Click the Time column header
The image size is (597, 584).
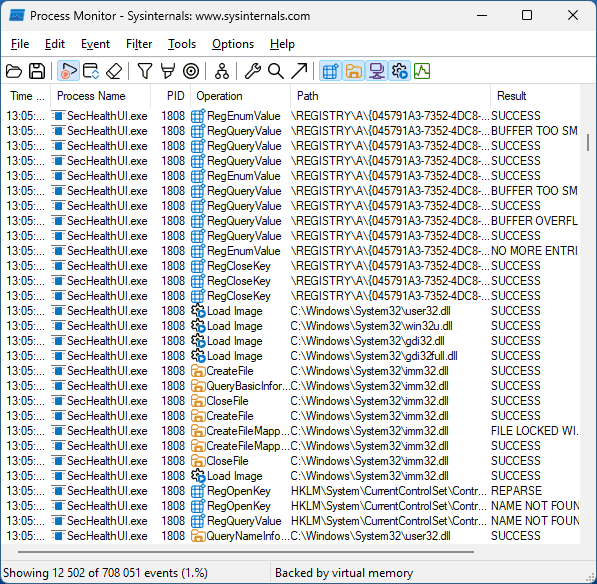click(26, 96)
